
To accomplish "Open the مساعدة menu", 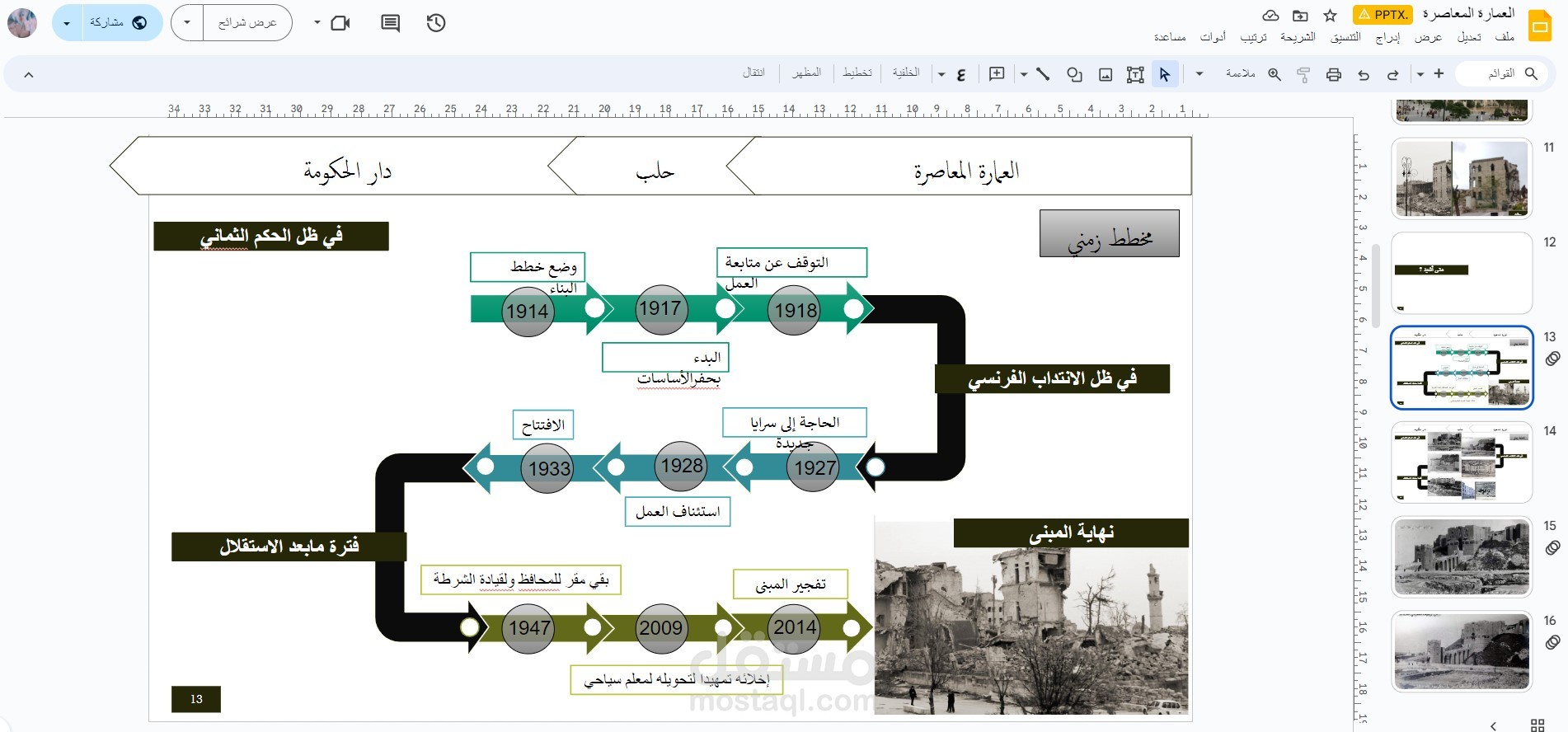I will coord(1170,37).
